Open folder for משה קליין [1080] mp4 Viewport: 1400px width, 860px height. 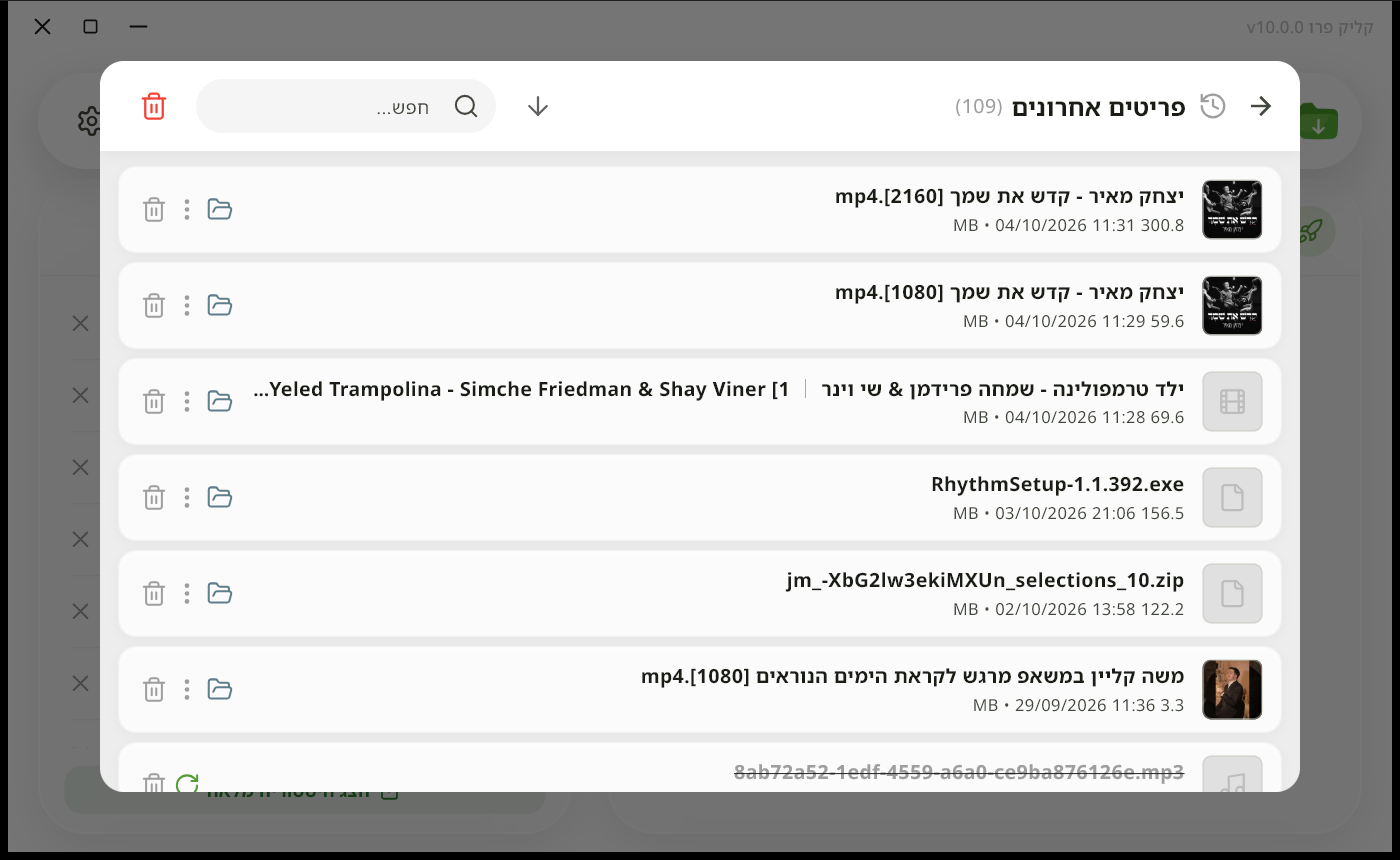click(220, 689)
